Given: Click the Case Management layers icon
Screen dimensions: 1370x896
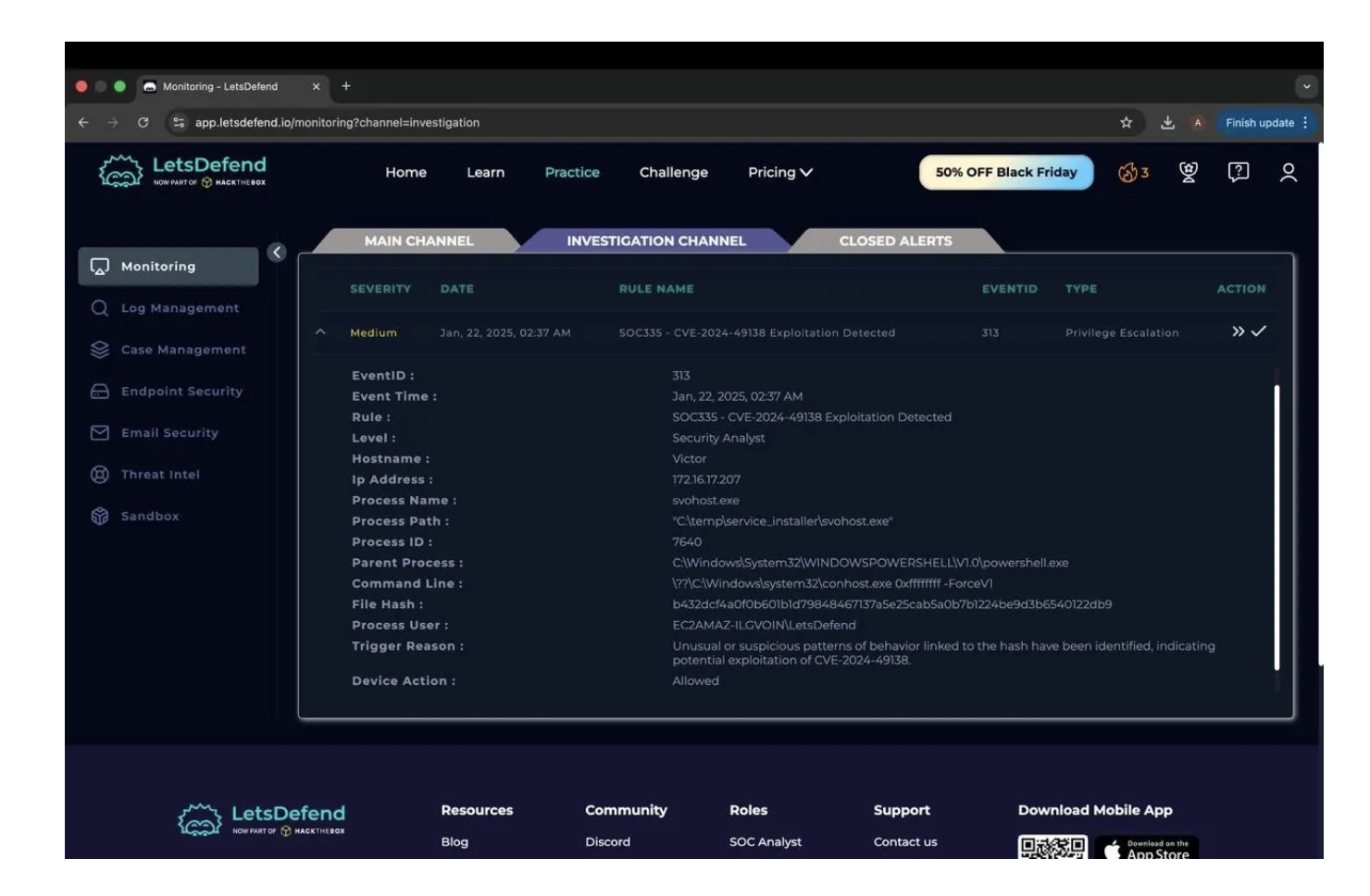Looking at the screenshot, I should point(100,350).
